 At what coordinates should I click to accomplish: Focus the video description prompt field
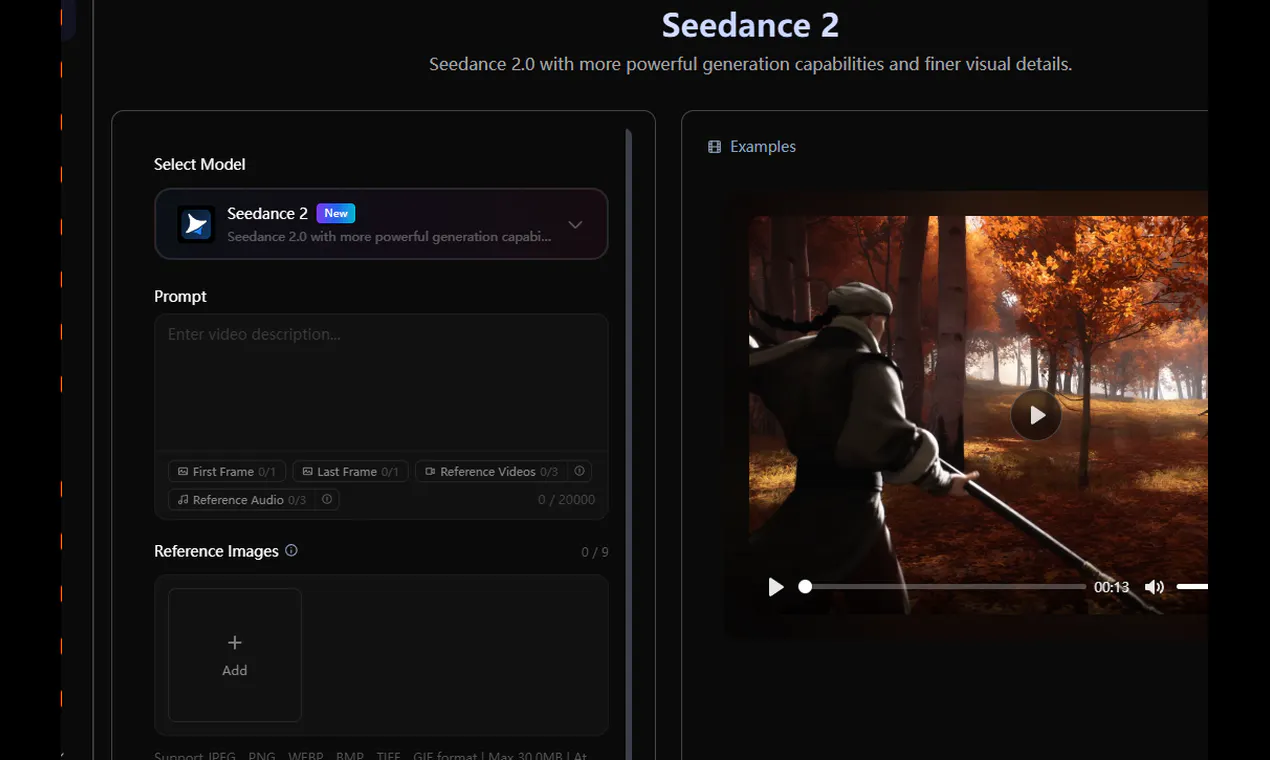(x=381, y=381)
